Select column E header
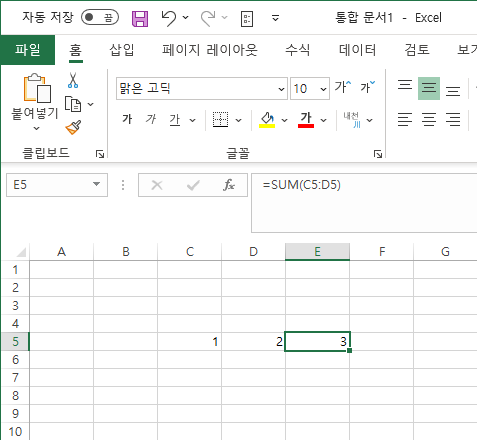The height and width of the screenshot is (440, 477). tap(317, 252)
